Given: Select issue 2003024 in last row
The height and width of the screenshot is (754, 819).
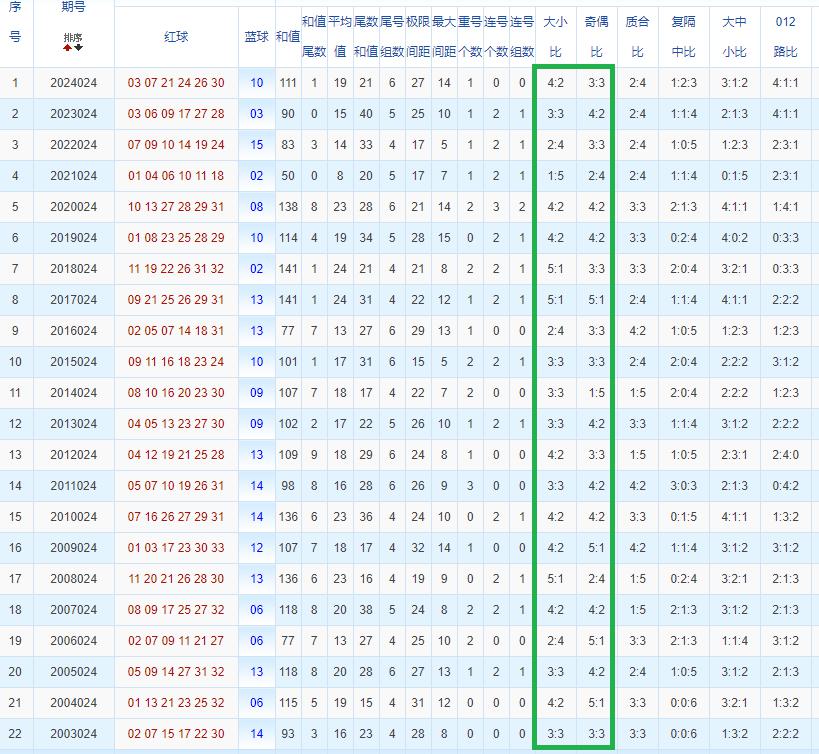Looking at the screenshot, I should (73, 734).
